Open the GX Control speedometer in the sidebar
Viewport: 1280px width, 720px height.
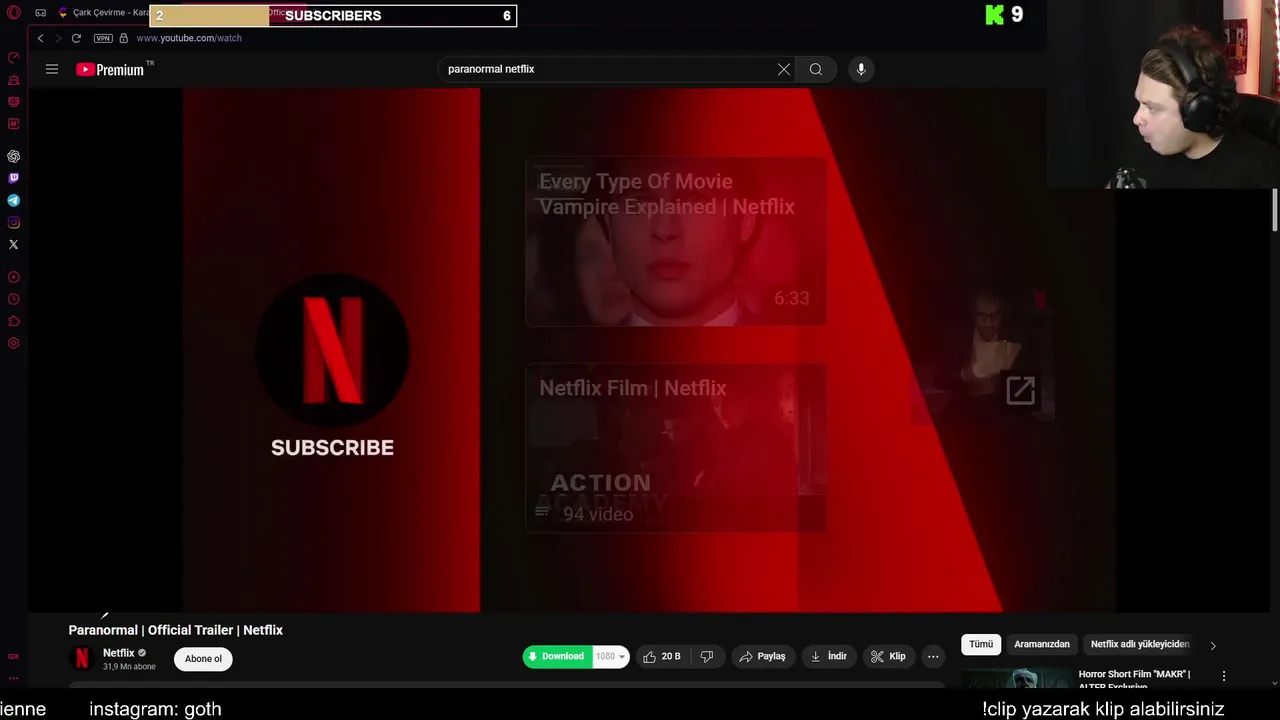tap(14, 58)
